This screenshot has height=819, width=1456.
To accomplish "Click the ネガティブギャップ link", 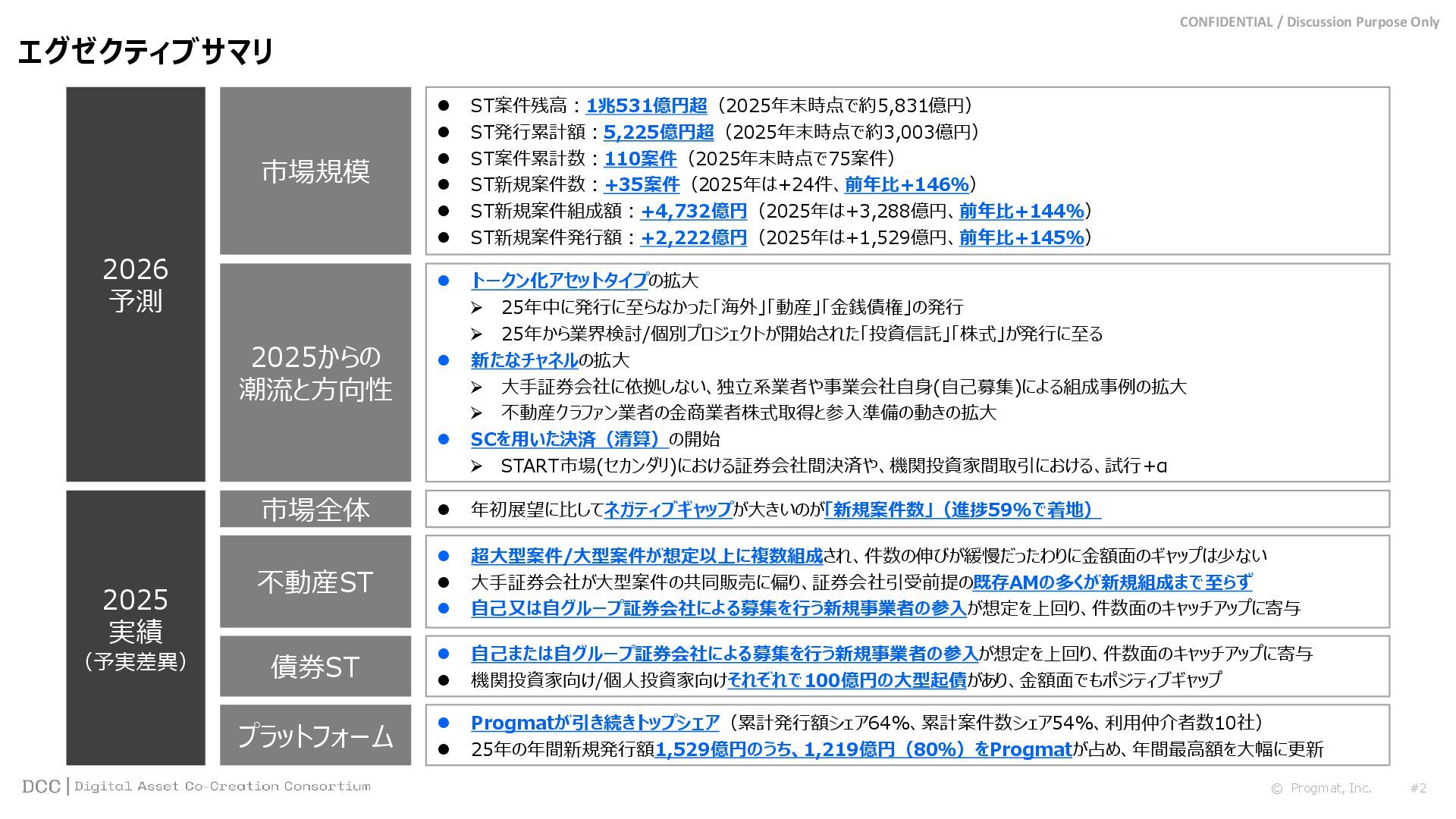I will coord(667,510).
